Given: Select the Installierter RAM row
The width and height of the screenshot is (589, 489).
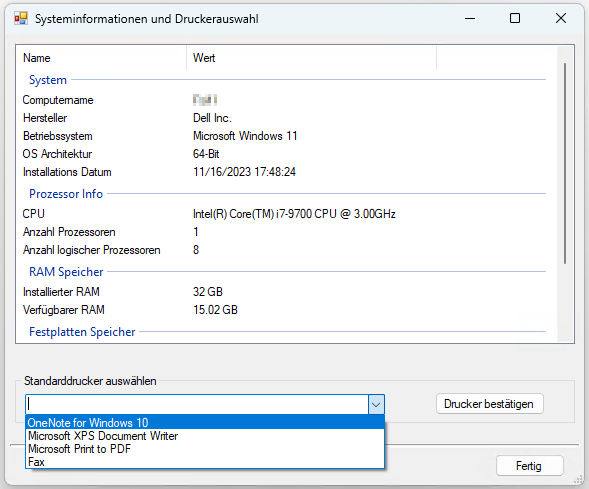Looking at the screenshot, I should click(x=287, y=292).
